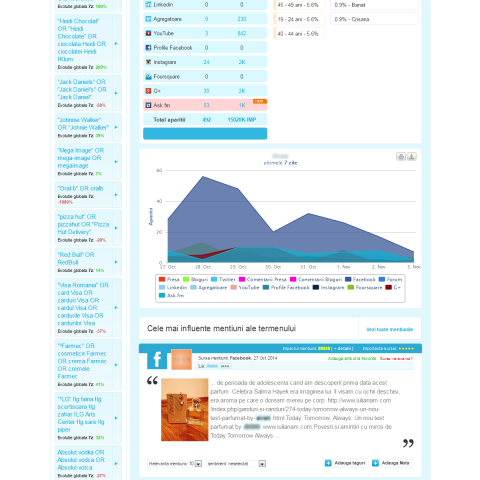Expand the "Heidi Chocolat" term arrow
The height and width of the screenshot is (480, 480).
coord(116,44)
